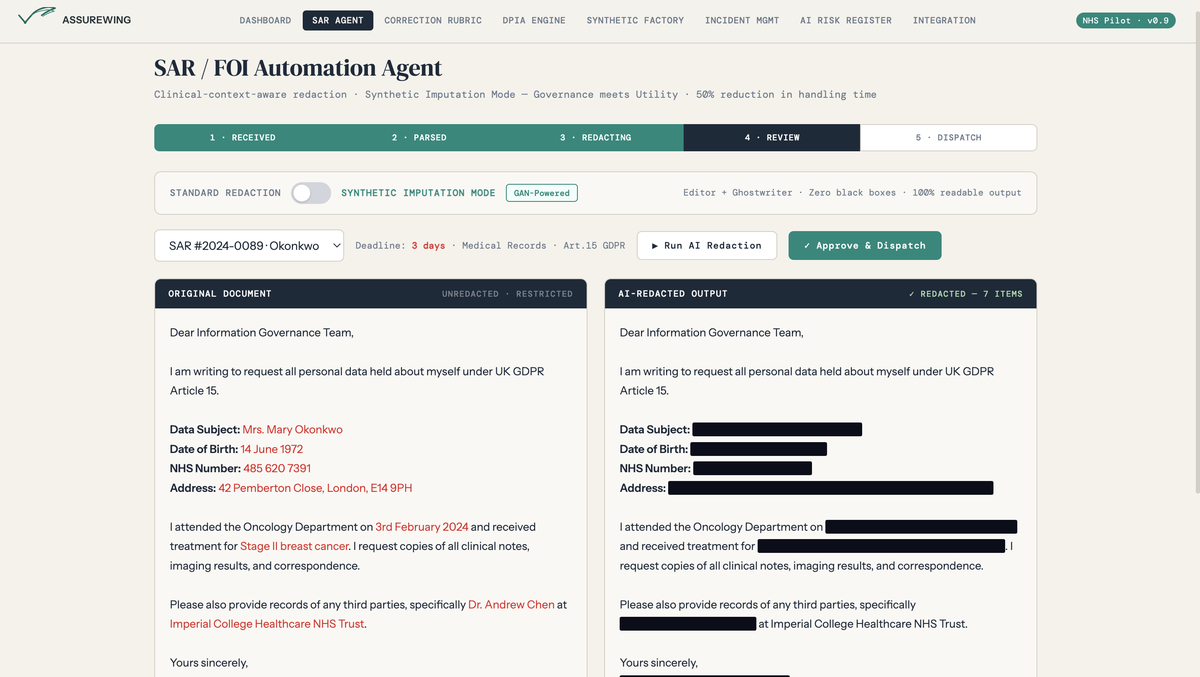
Task: Click the Standard Redaction label
Action: coord(225,193)
